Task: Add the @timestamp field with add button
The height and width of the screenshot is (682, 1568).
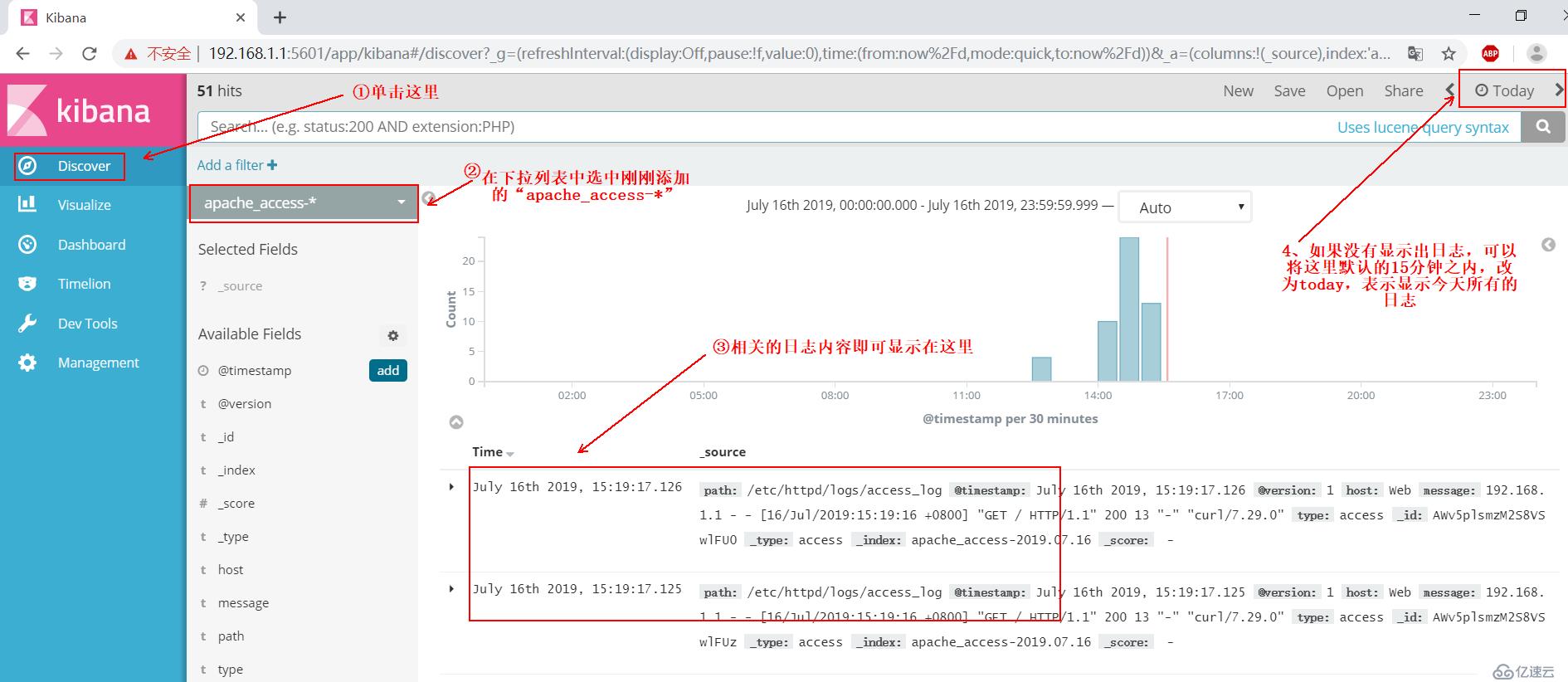Action: click(x=387, y=370)
